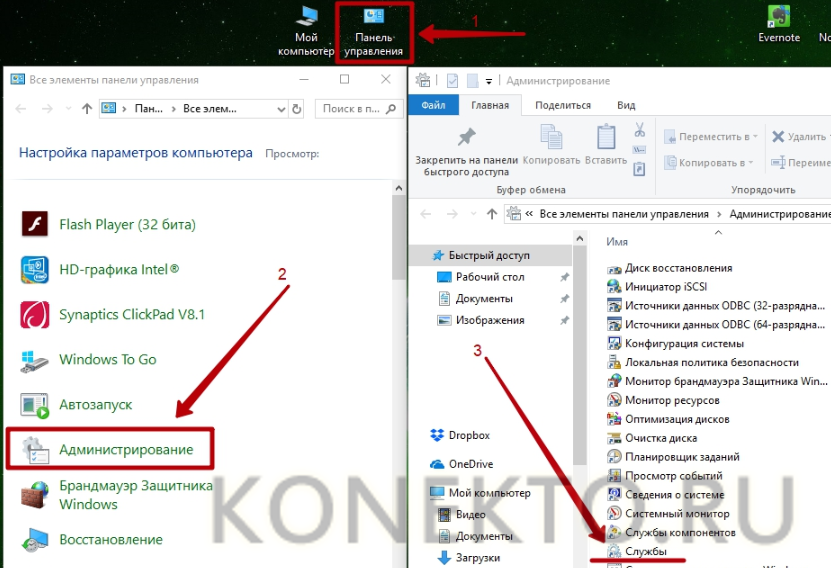Open Системный монитор entry

[668, 513]
